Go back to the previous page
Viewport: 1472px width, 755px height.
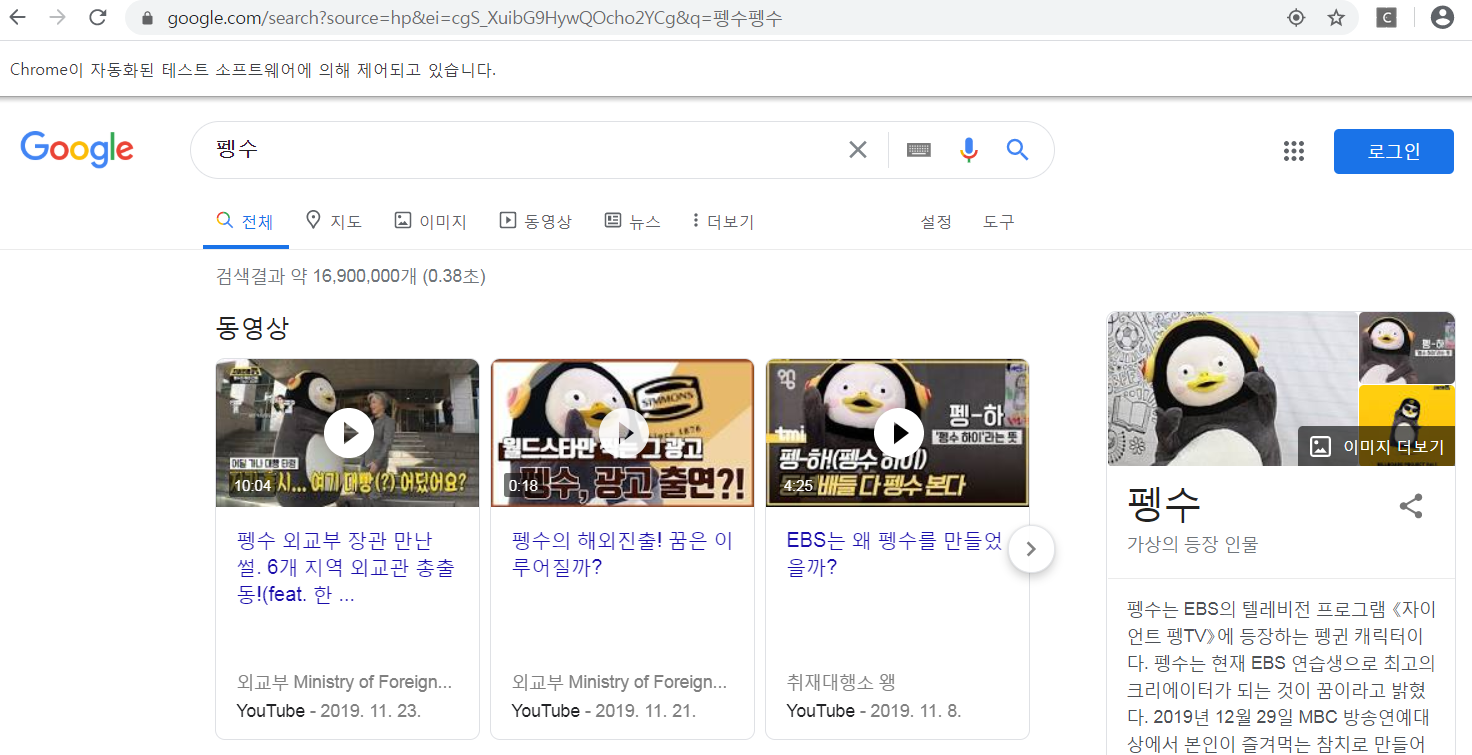click(18, 17)
